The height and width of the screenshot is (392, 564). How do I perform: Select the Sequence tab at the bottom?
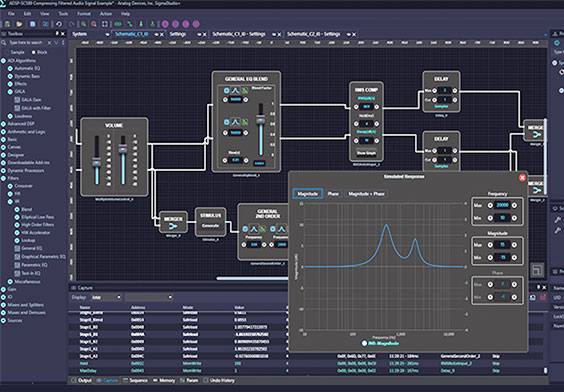point(135,380)
